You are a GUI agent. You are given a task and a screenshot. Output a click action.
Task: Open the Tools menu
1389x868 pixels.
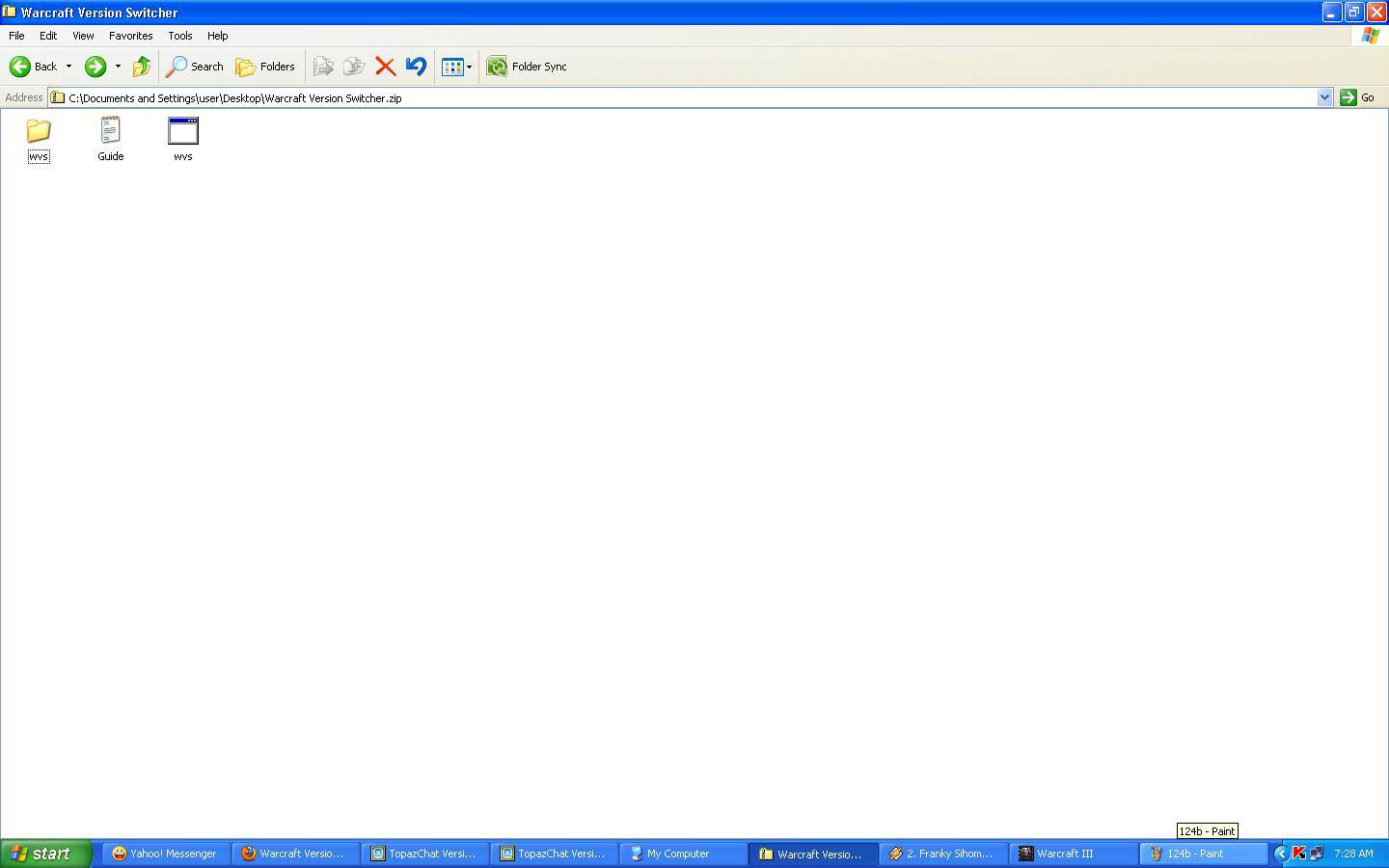[x=179, y=36]
